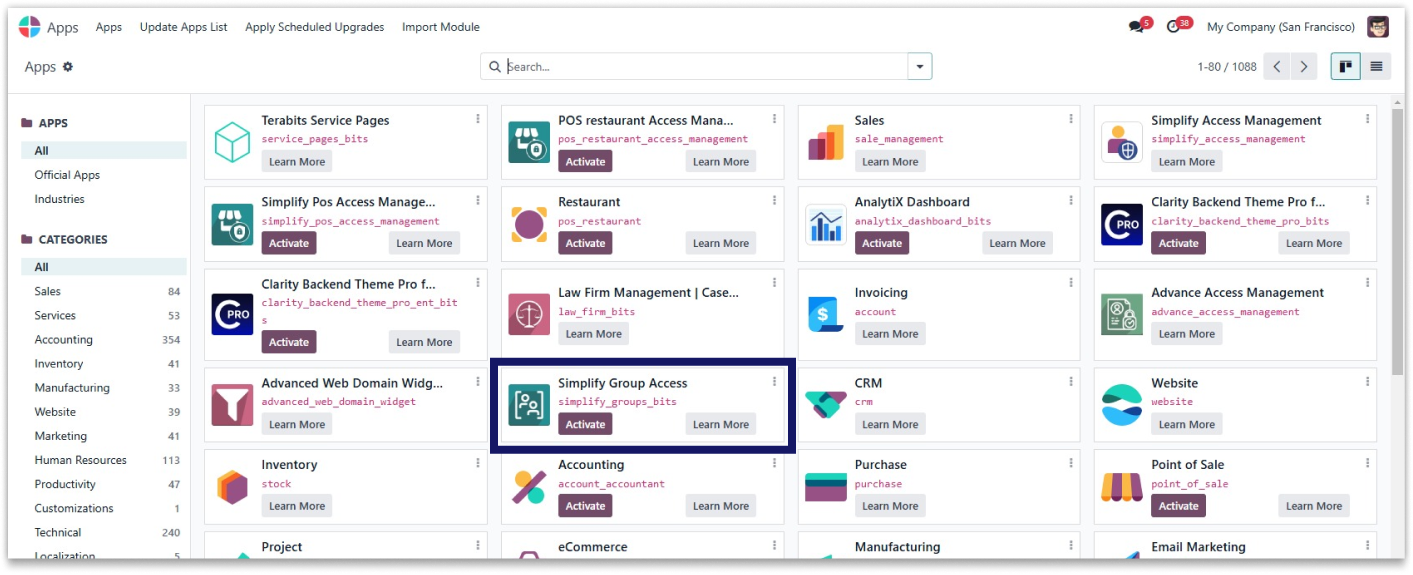Click the Apps settings gear icon
This screenshot has width=1413, height=575.
coord(68,67)
